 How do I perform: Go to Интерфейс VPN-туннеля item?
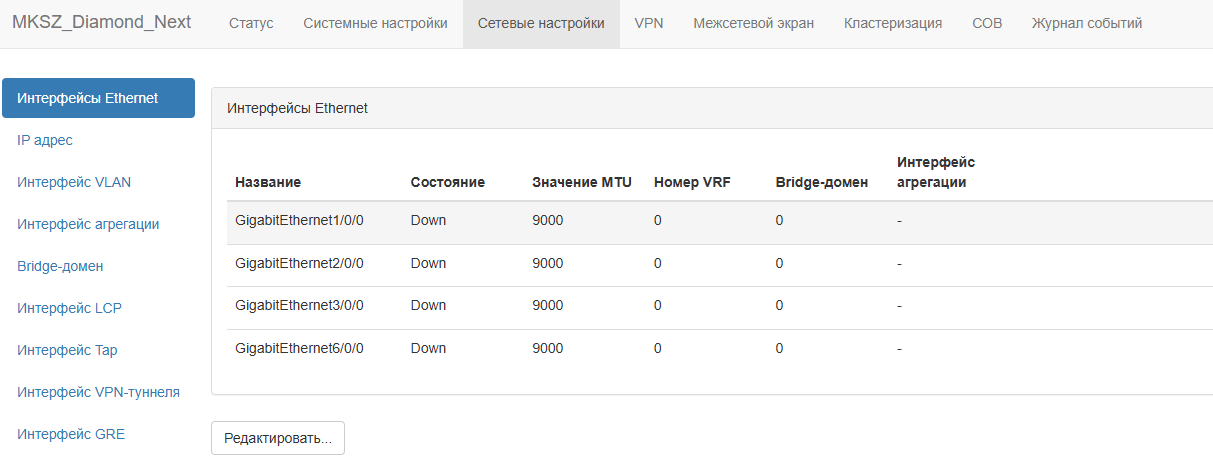[99, 392]
